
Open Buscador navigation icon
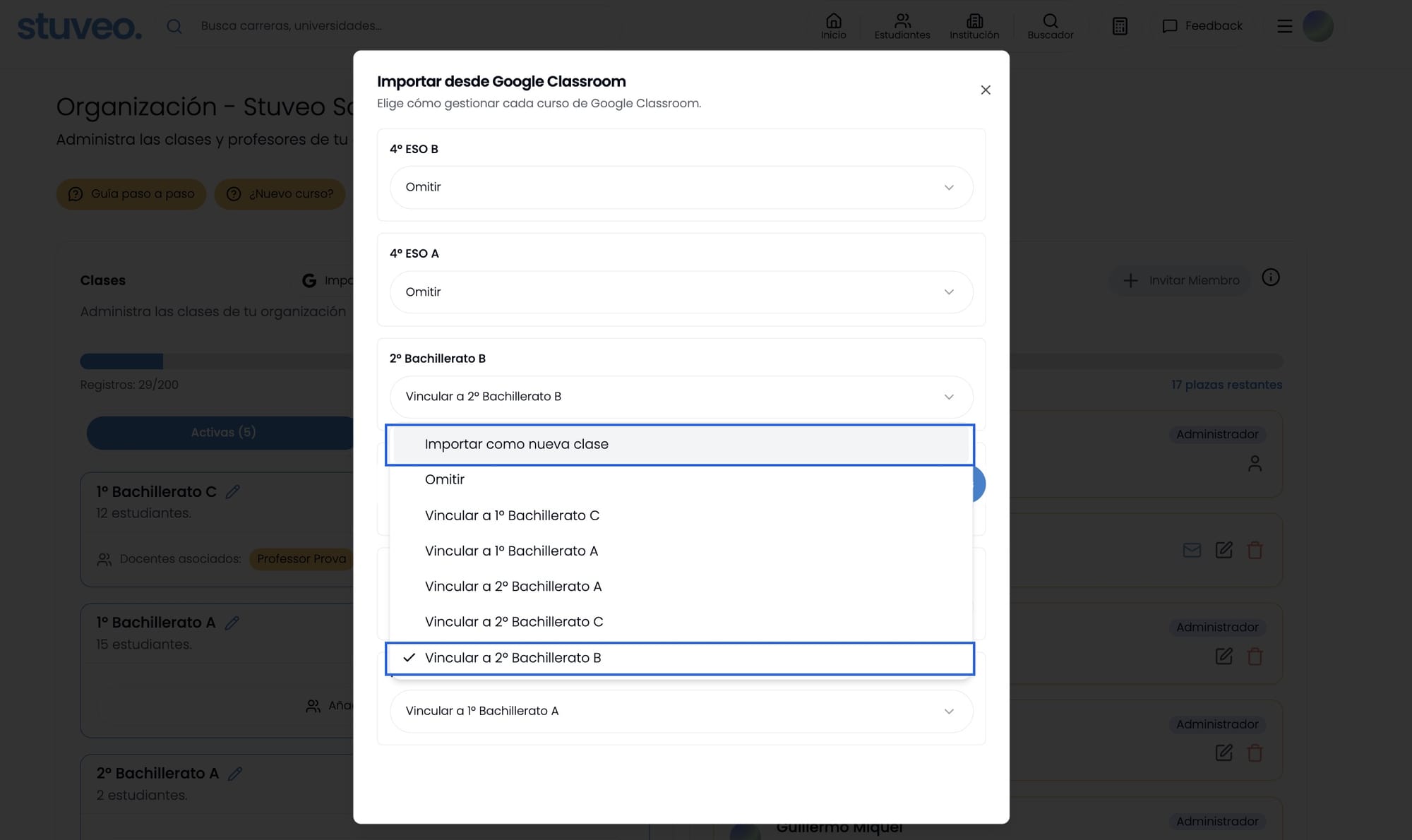click(x=1051, y=26)
